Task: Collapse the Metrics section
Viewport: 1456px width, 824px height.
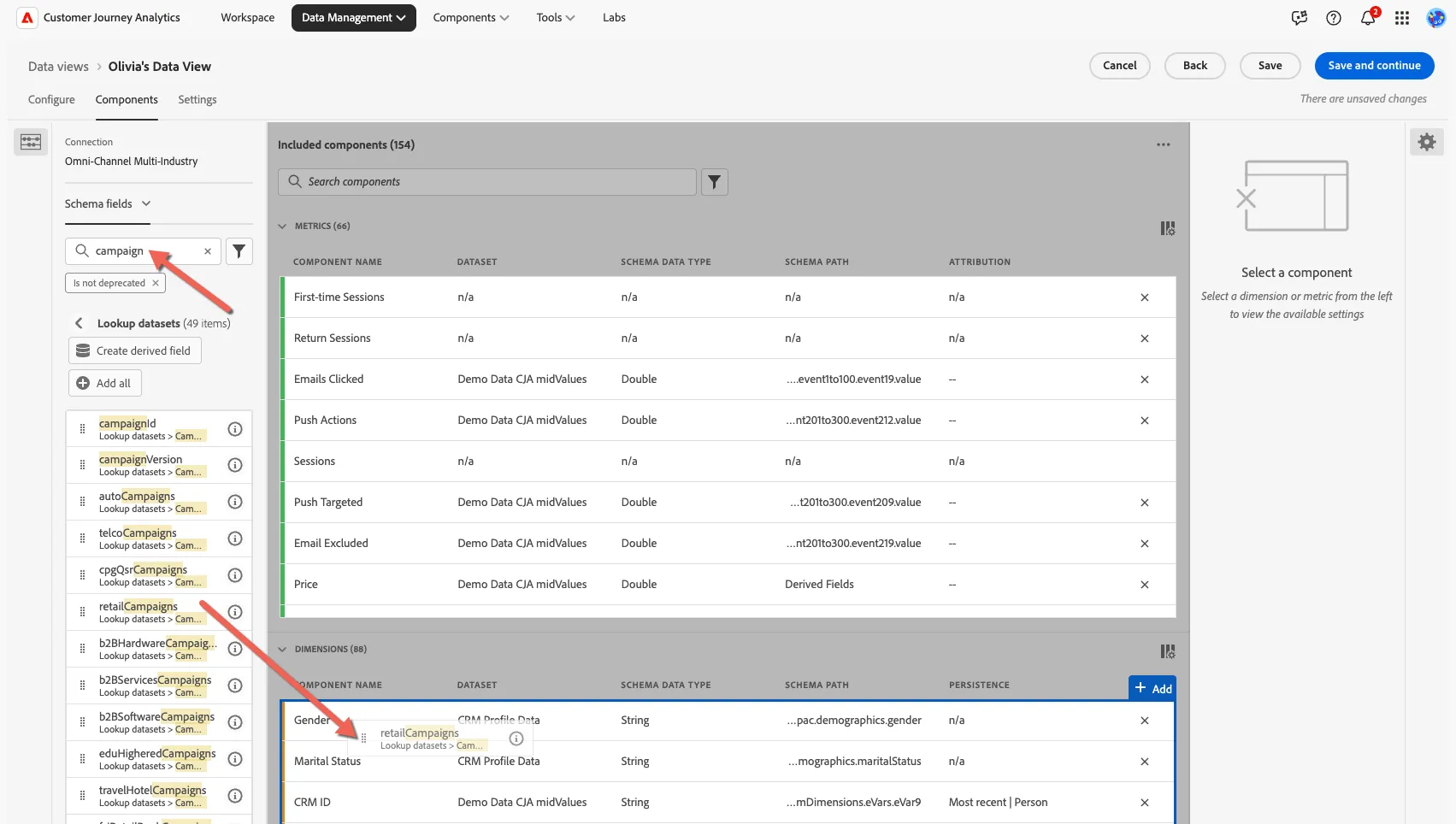Action: (x=282, y=227)
